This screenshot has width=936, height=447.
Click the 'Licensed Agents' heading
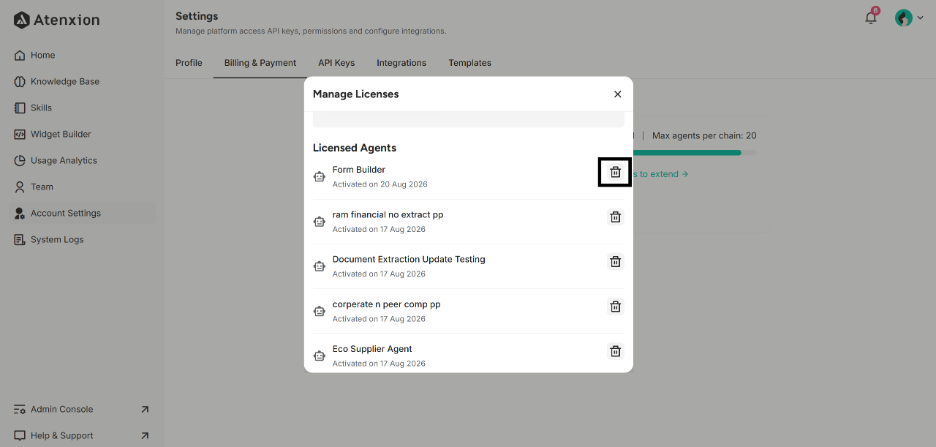click(355, 147)
